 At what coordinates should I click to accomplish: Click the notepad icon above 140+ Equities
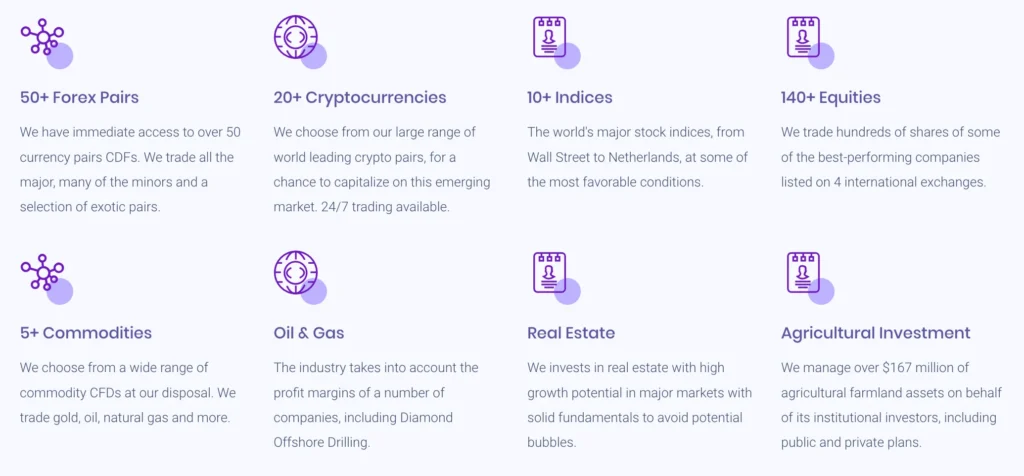point(803,38)
